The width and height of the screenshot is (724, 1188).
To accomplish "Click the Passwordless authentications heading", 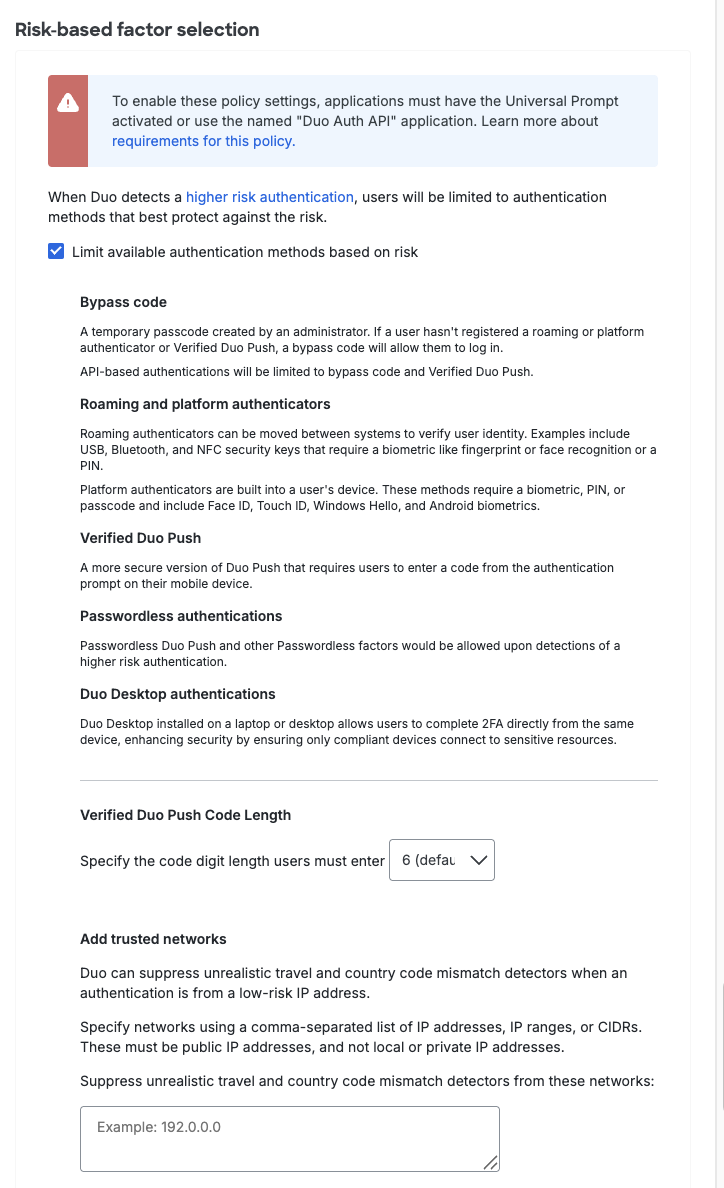I will (180, 616).
